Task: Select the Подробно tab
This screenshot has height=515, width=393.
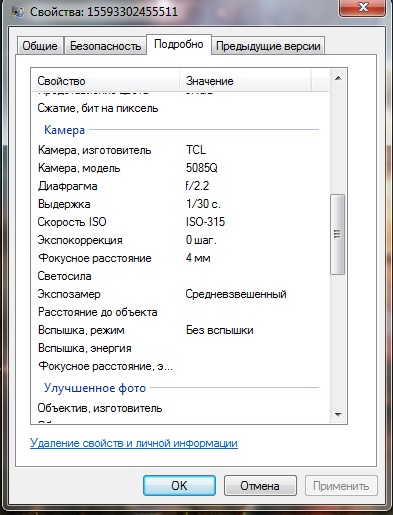Action: click(x=179, y=44)
